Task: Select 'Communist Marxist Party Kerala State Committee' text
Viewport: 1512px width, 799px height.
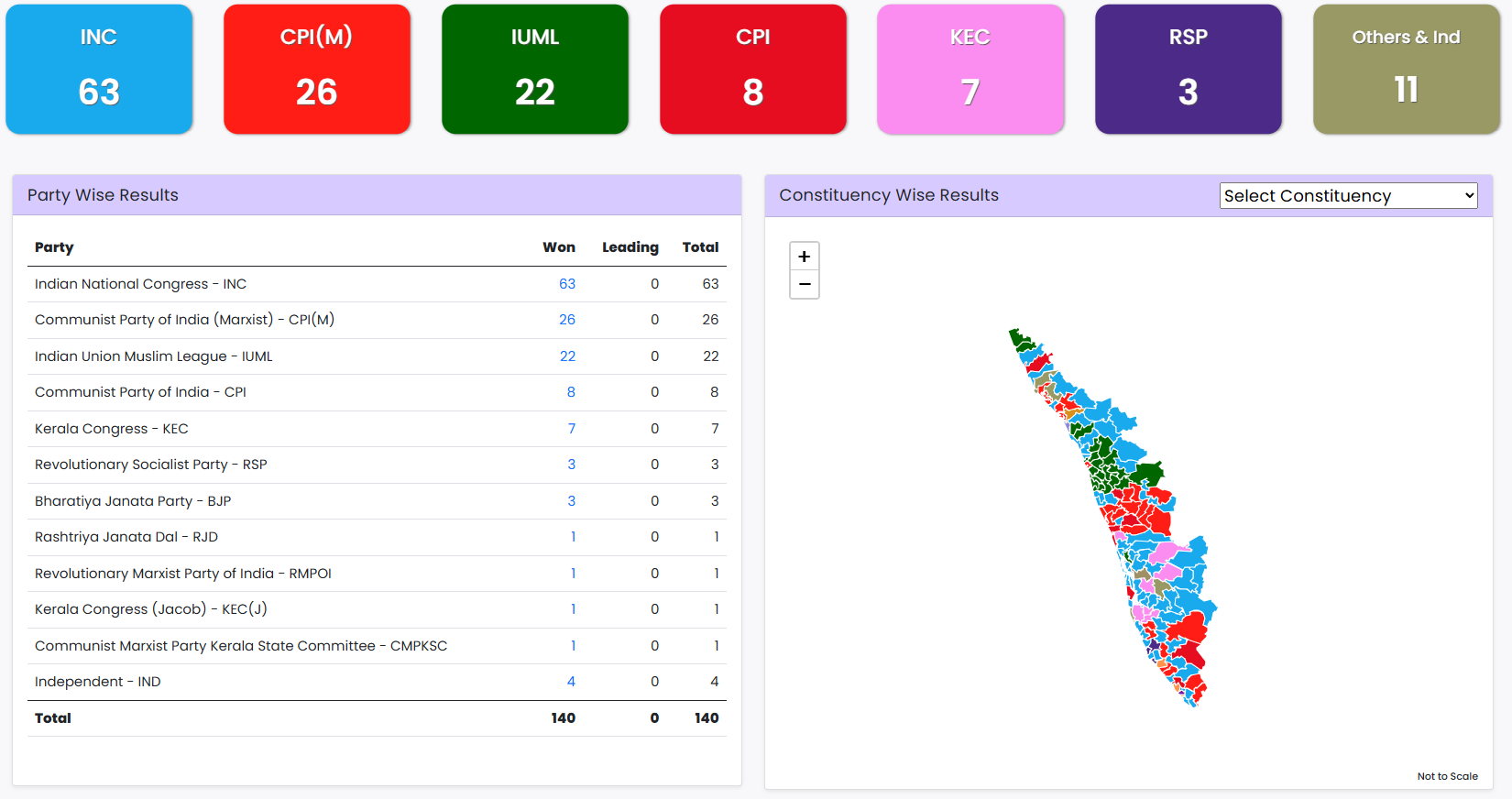Action: pos(205,646)
